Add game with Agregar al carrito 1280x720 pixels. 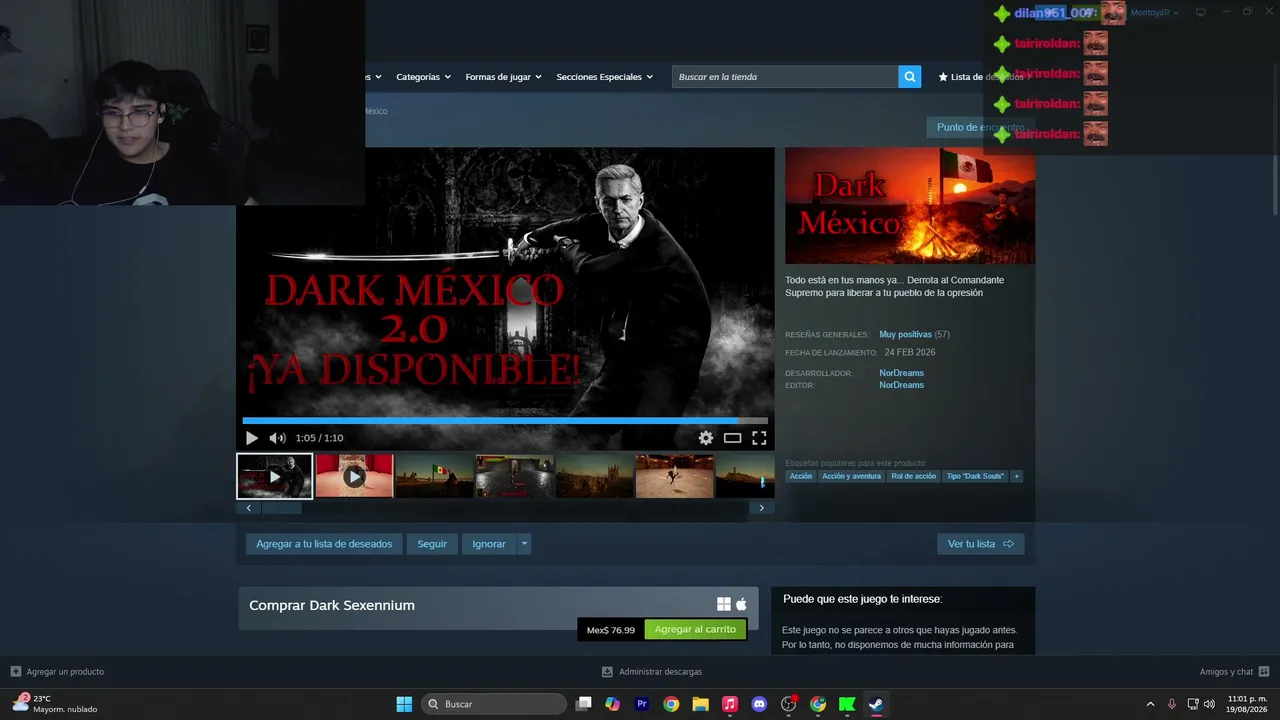click(x=695, y=630)
